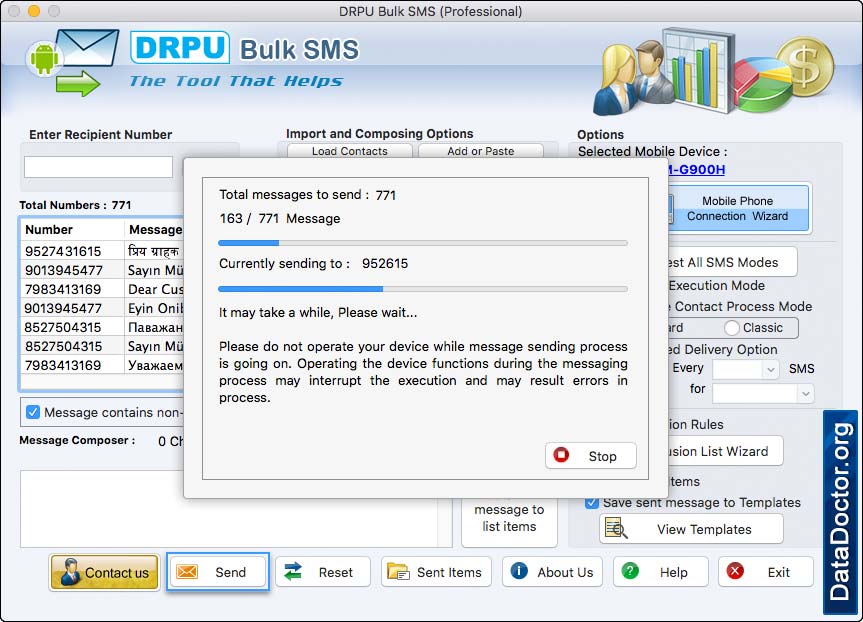Click the Help question mark icon
The image size is (863, 622).
click(630, 571)
